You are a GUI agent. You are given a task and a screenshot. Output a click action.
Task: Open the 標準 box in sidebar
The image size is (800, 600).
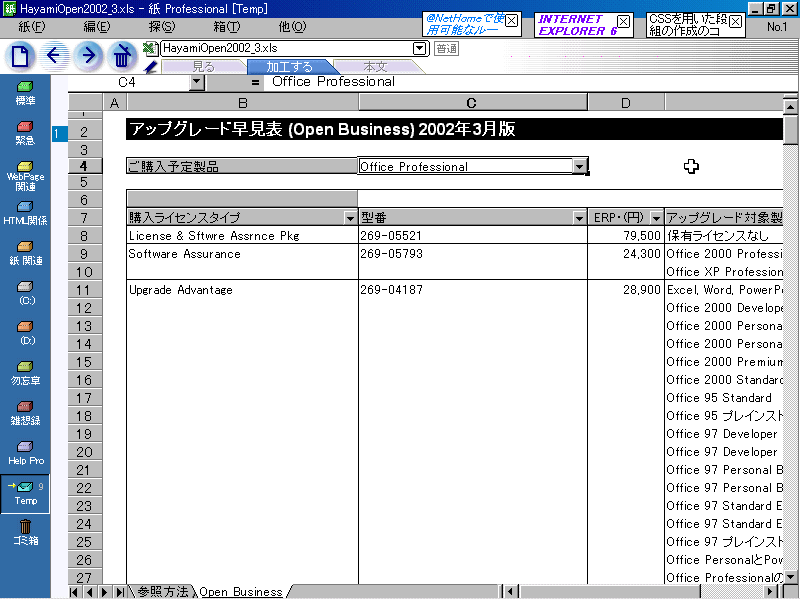tap(25, 94)
